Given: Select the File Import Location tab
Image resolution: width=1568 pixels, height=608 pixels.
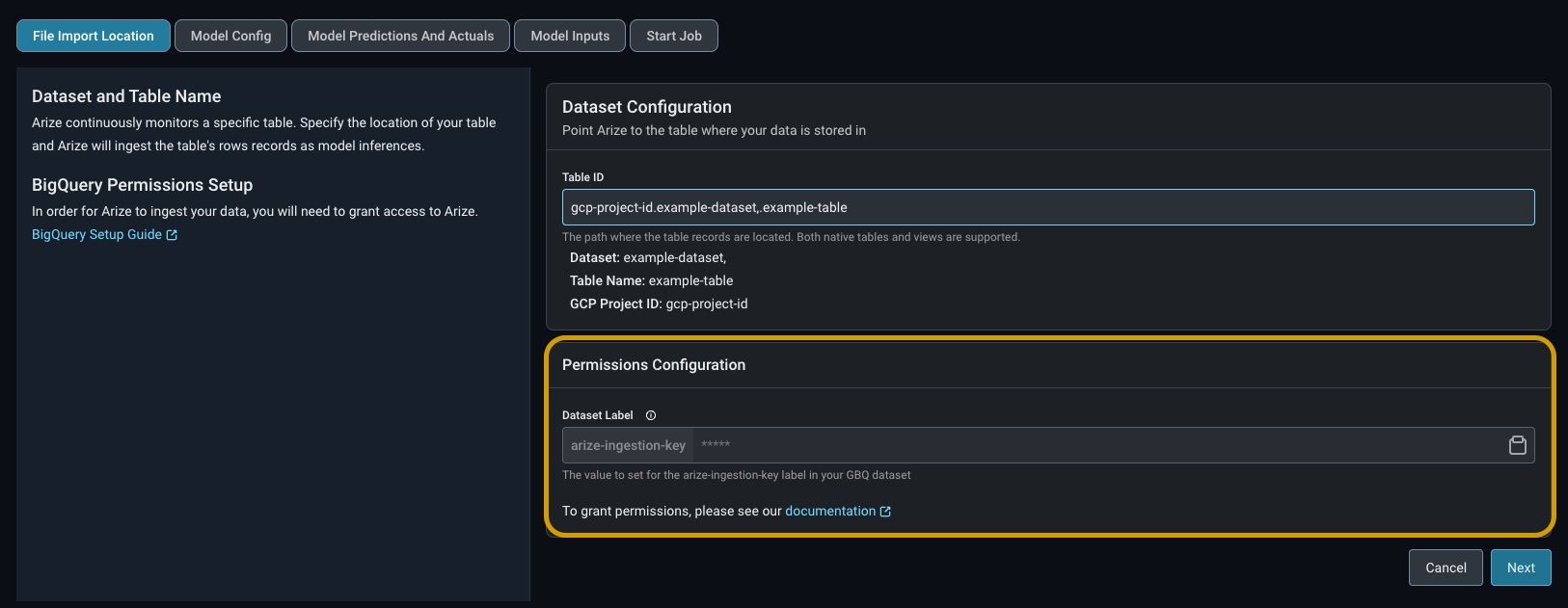Looking at the screenshot, I should (94, 36).
